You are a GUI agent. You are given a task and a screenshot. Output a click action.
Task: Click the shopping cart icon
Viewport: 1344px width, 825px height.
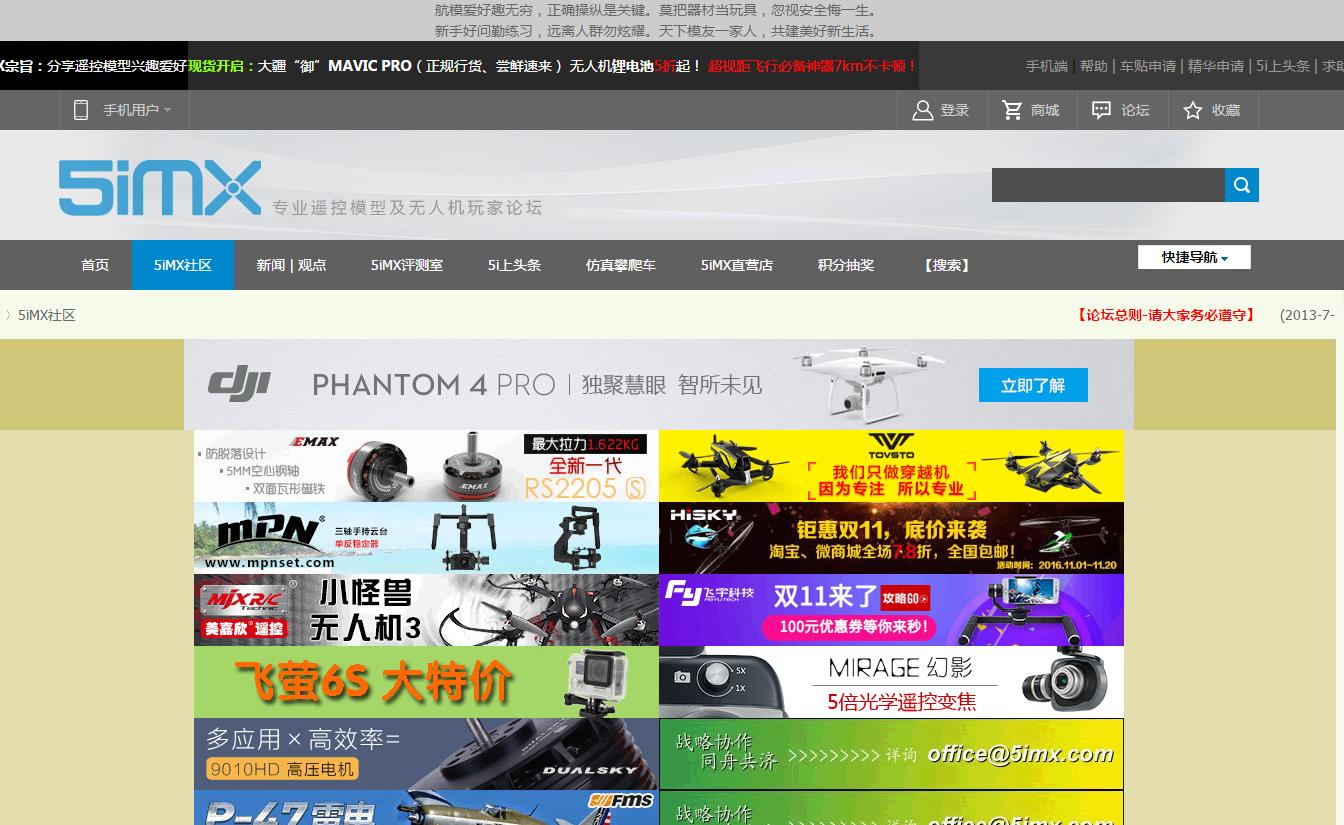click(x=1013, y=110)
